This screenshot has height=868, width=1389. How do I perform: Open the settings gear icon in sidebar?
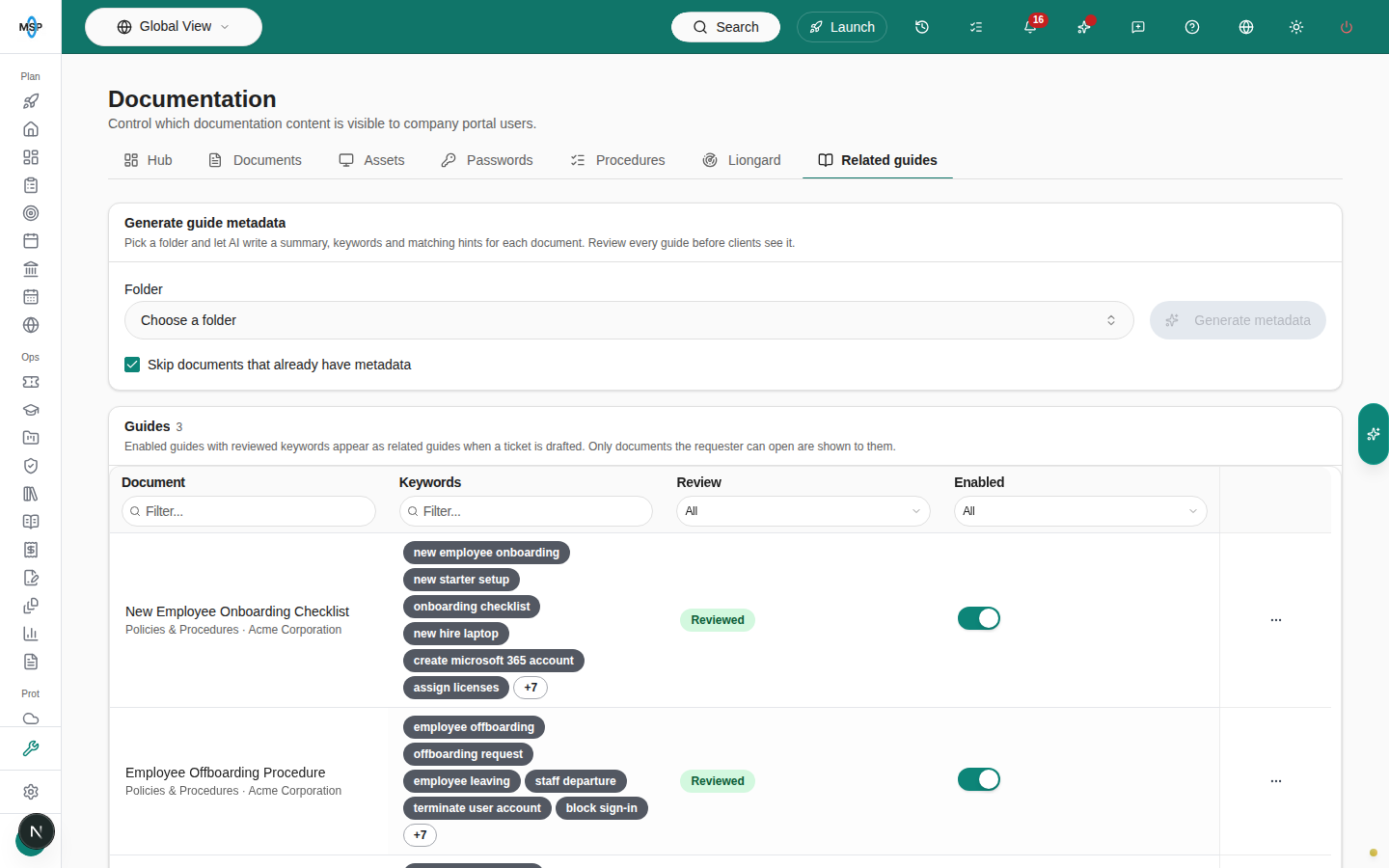[31, 792]
